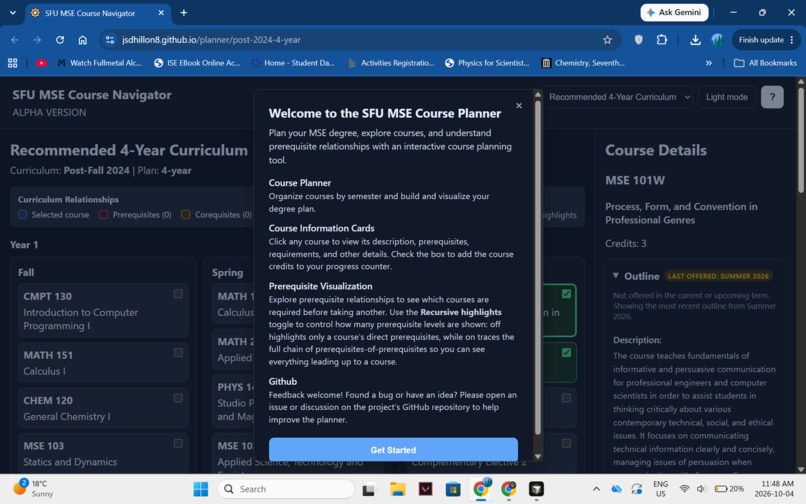Switch to Light mode
This screenshot has height=504, width=806.
click(x=726, y=97)
